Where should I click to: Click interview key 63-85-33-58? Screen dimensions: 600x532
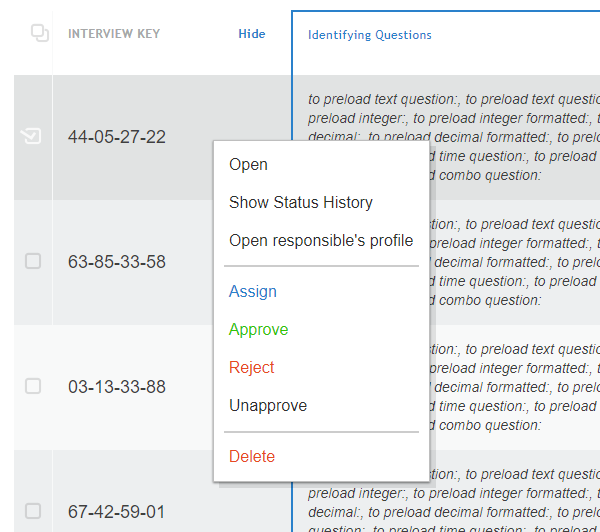click(117, 262)
